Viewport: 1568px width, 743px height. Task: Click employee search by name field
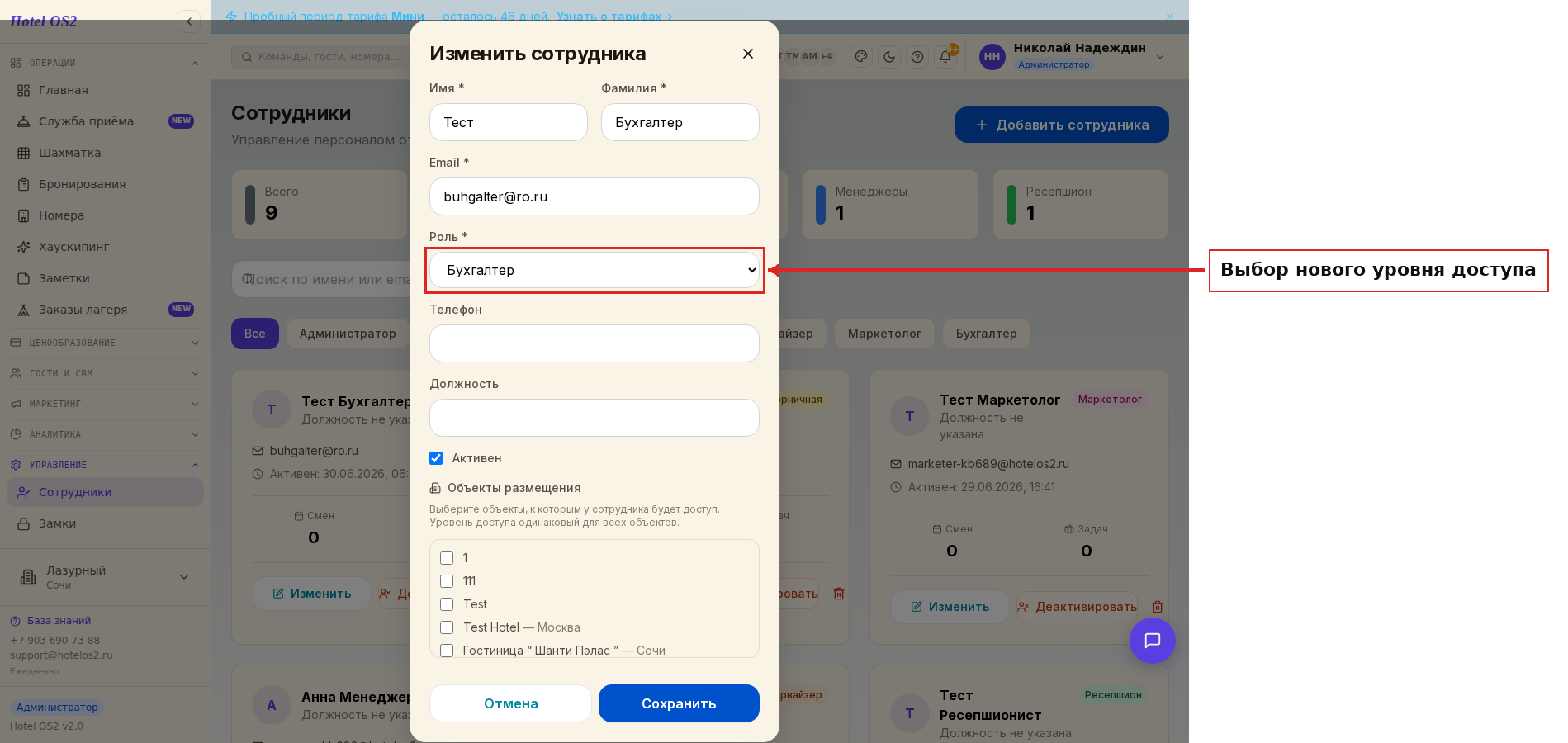pos(322,279)
